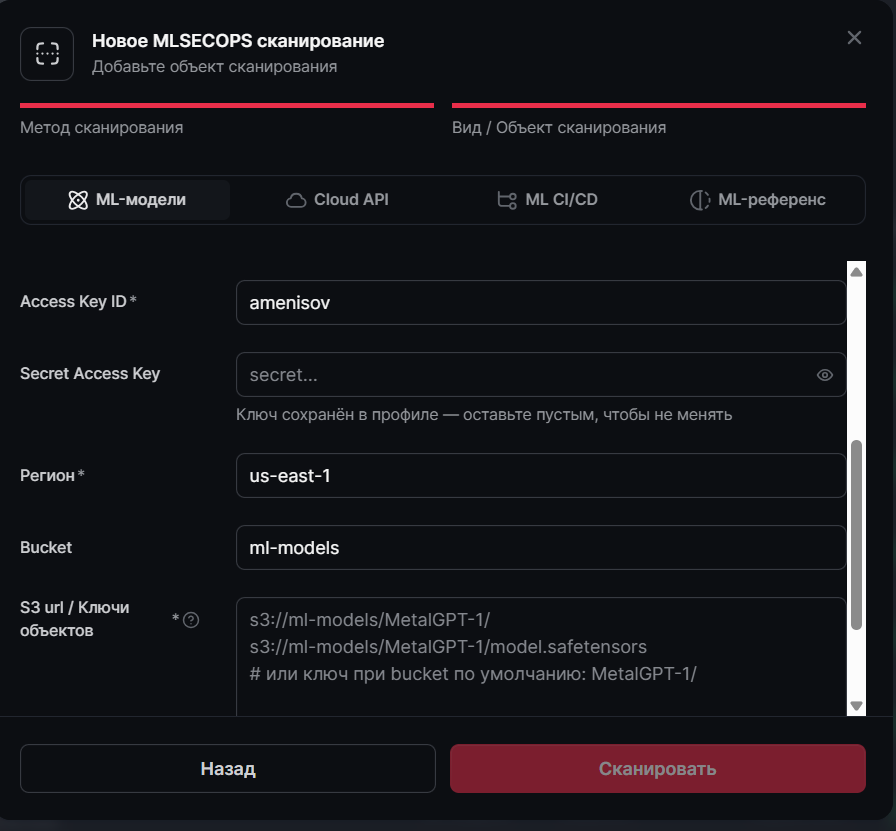Click the scrollbar down arrow
This screenshot has width=896, height=831.
click(x=856, y=706)
